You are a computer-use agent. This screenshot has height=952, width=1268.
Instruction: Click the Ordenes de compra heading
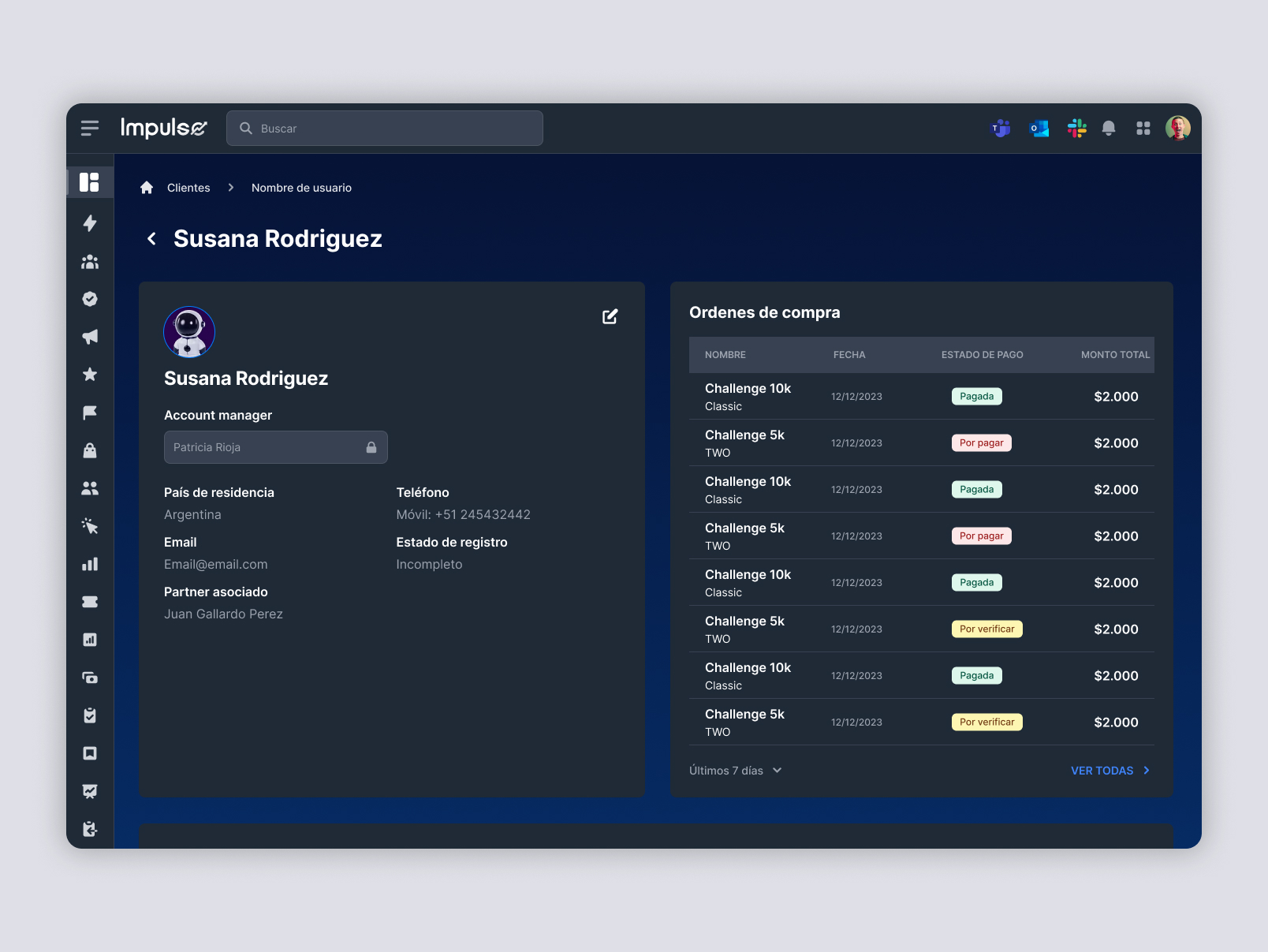[765, 312]
